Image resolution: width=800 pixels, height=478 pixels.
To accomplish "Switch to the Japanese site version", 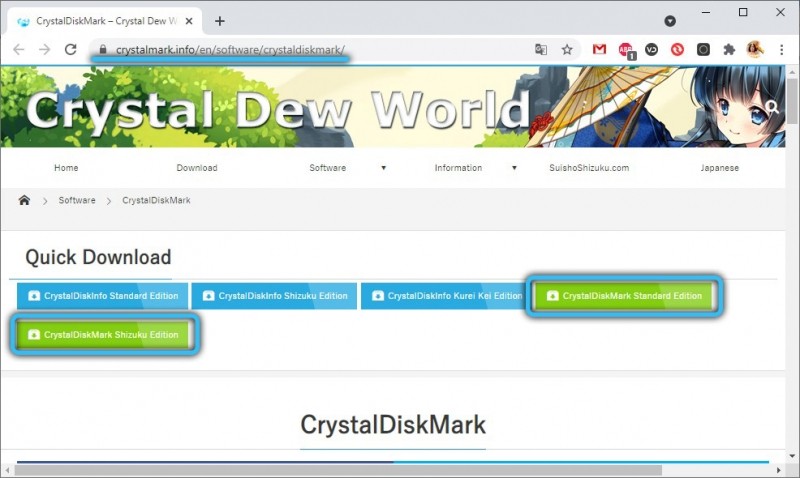I will coord(719,168).
